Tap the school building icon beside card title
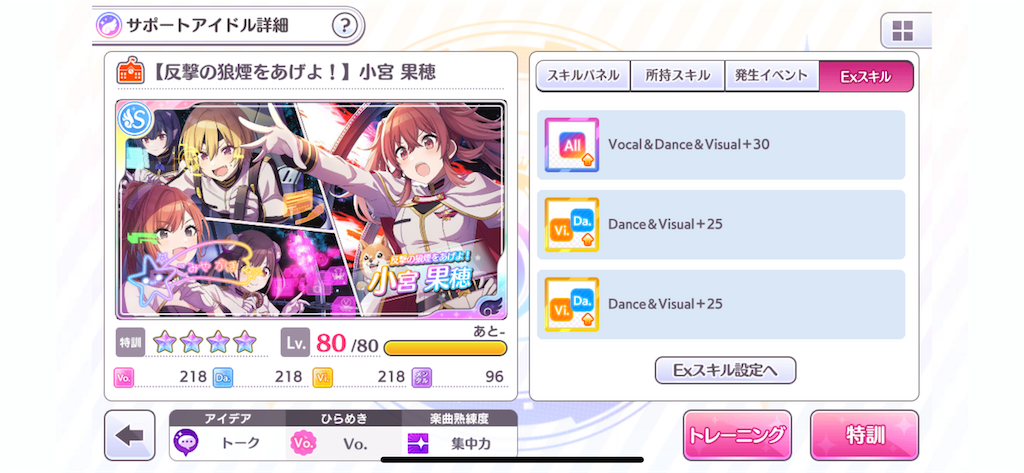Image resolution: width=1024 pixels, height=473 pixels. coord(128,71)
